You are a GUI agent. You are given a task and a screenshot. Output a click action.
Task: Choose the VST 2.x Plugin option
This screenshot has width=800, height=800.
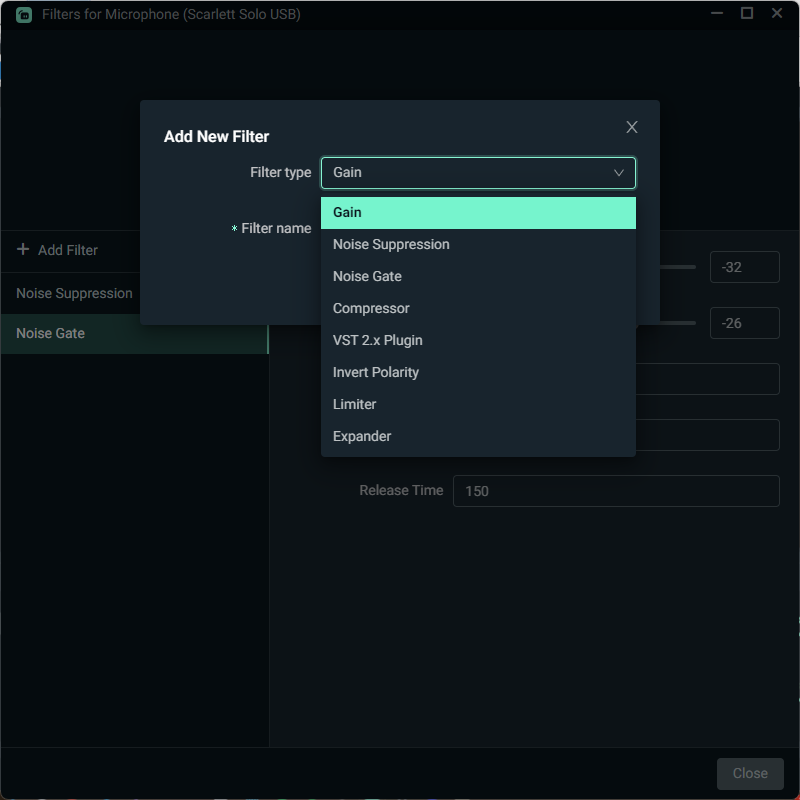[478, 341]
